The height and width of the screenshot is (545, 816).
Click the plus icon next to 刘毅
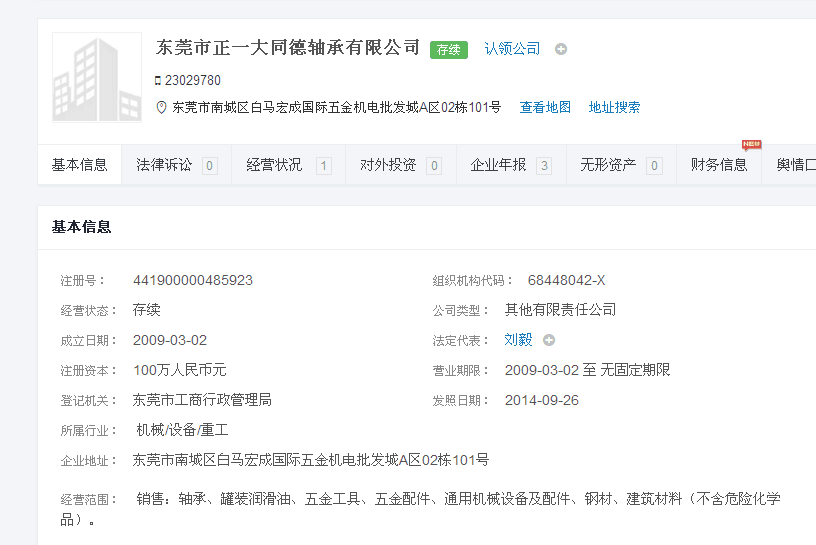pyautogui.click(x=549, y=340)
